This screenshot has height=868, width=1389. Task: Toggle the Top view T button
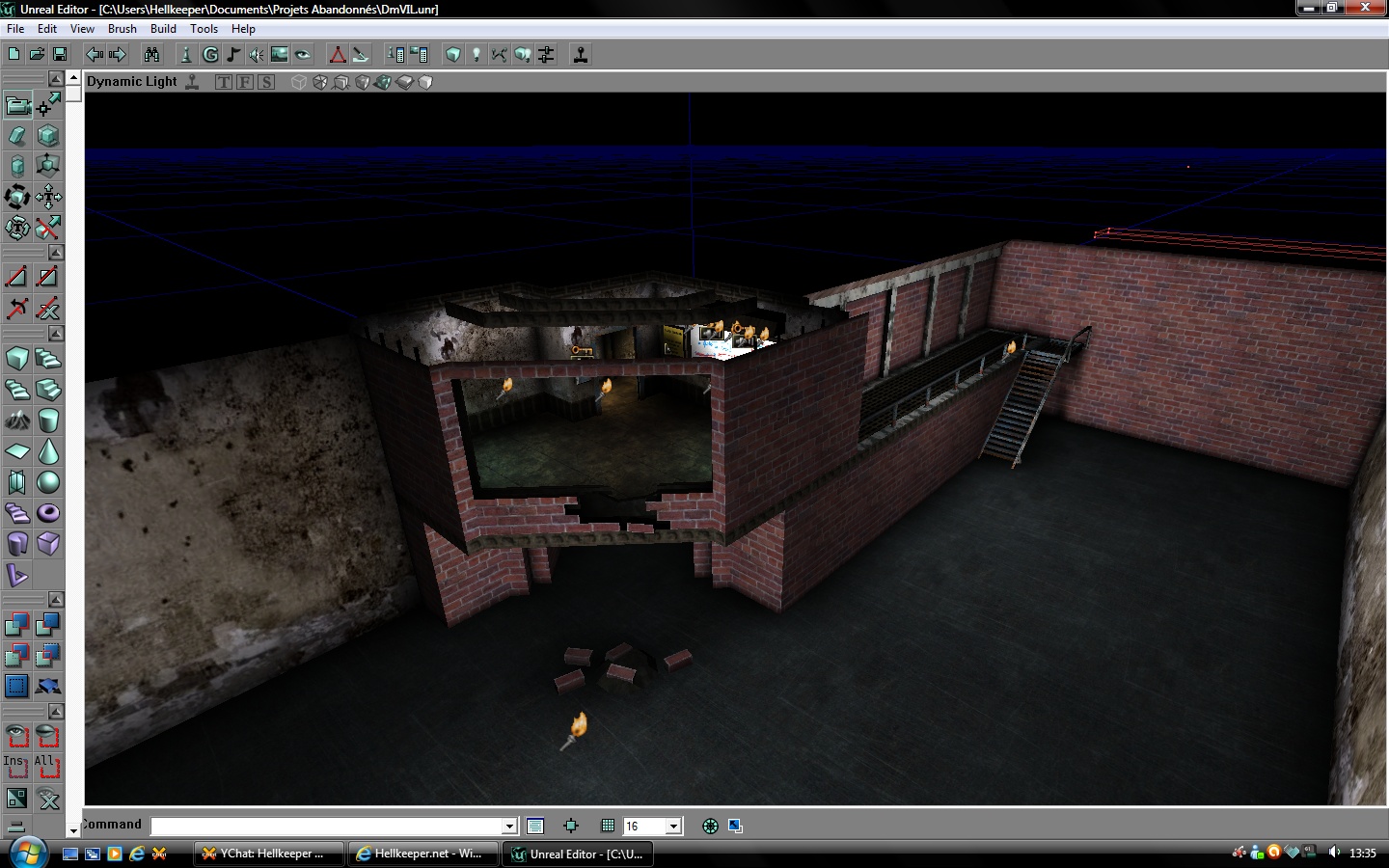point(224,82)
